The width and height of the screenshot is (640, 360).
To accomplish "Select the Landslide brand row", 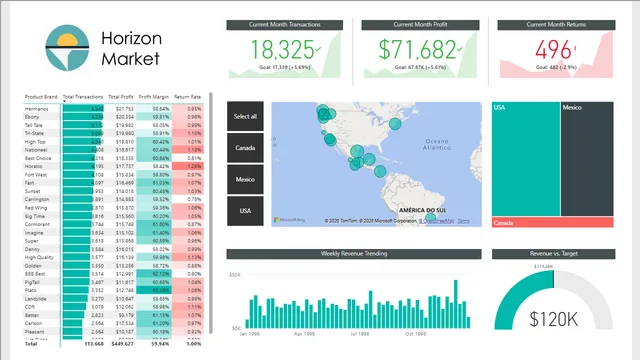I will point(113,299).
